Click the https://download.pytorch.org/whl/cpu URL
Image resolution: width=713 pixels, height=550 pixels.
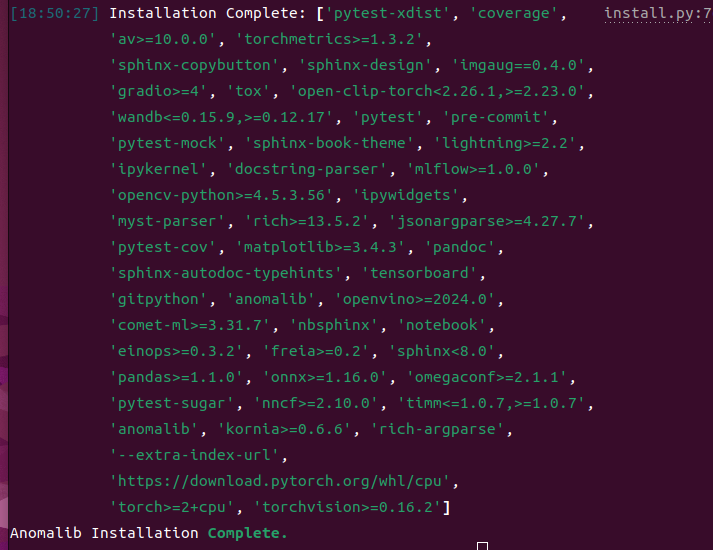[282, 481]
